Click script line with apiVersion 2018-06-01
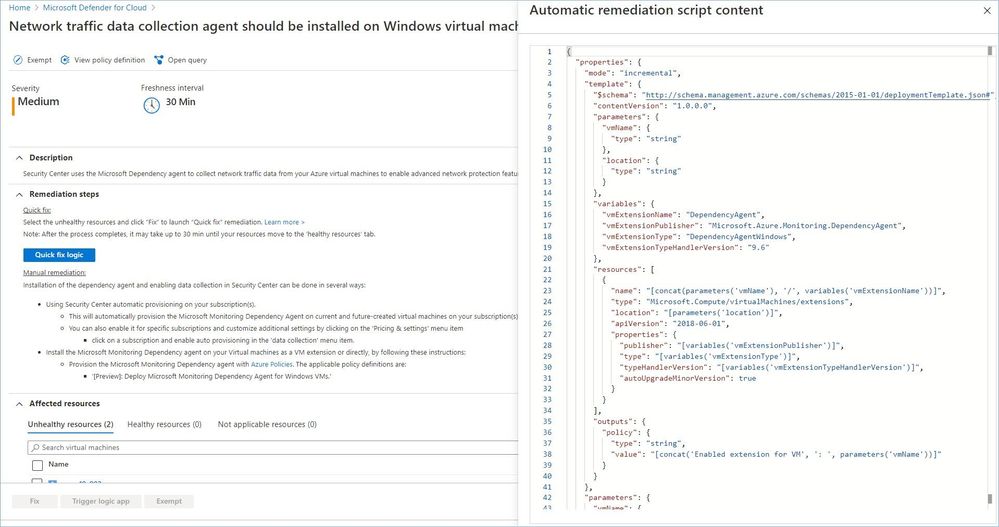999x527 pixels. pyautogui.click(x=670, y=324)
